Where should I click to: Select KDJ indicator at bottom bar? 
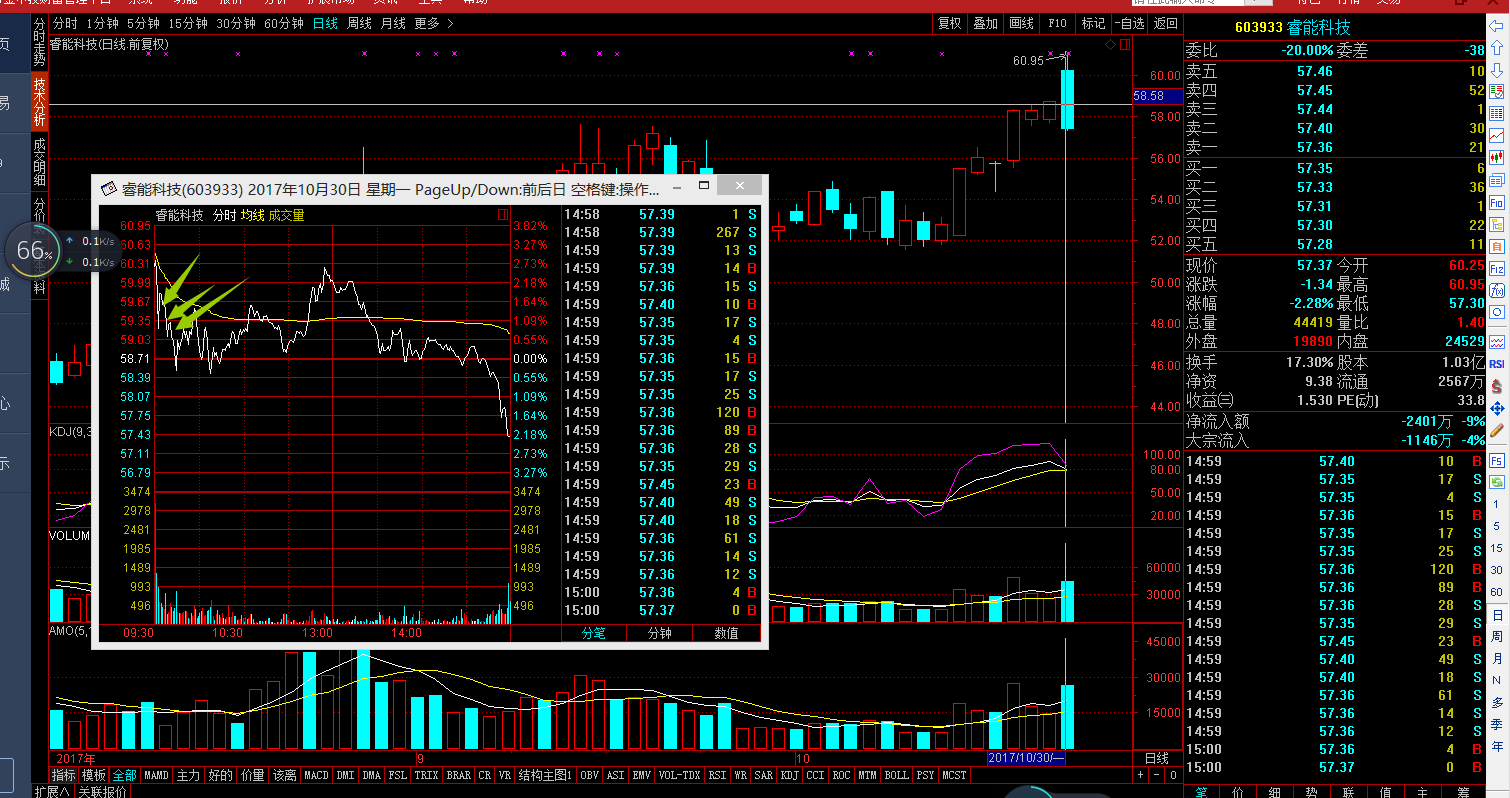click(x=789, y=775)
